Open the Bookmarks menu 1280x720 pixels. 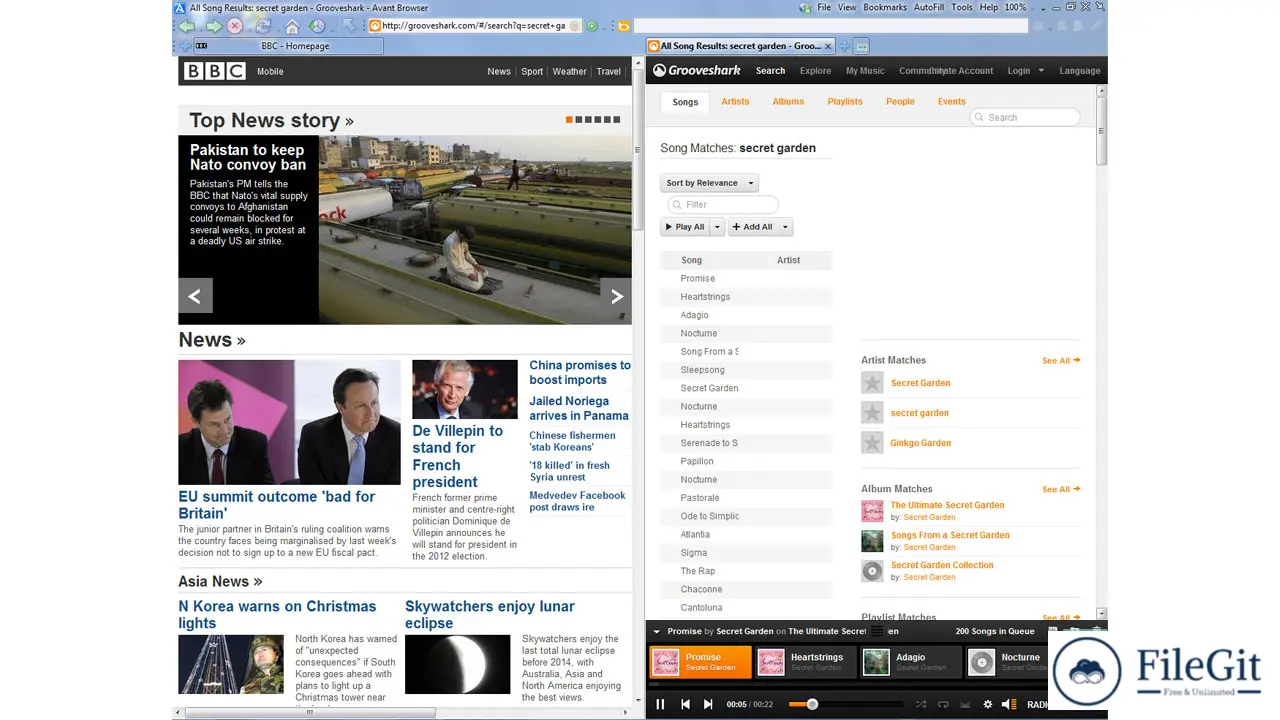[885, 7]
